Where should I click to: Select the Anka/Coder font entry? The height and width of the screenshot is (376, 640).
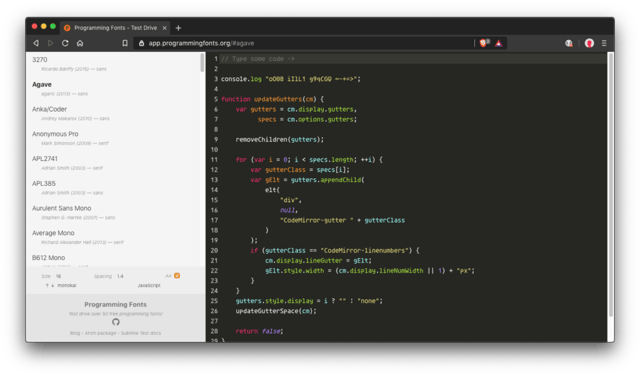[49, 109]
